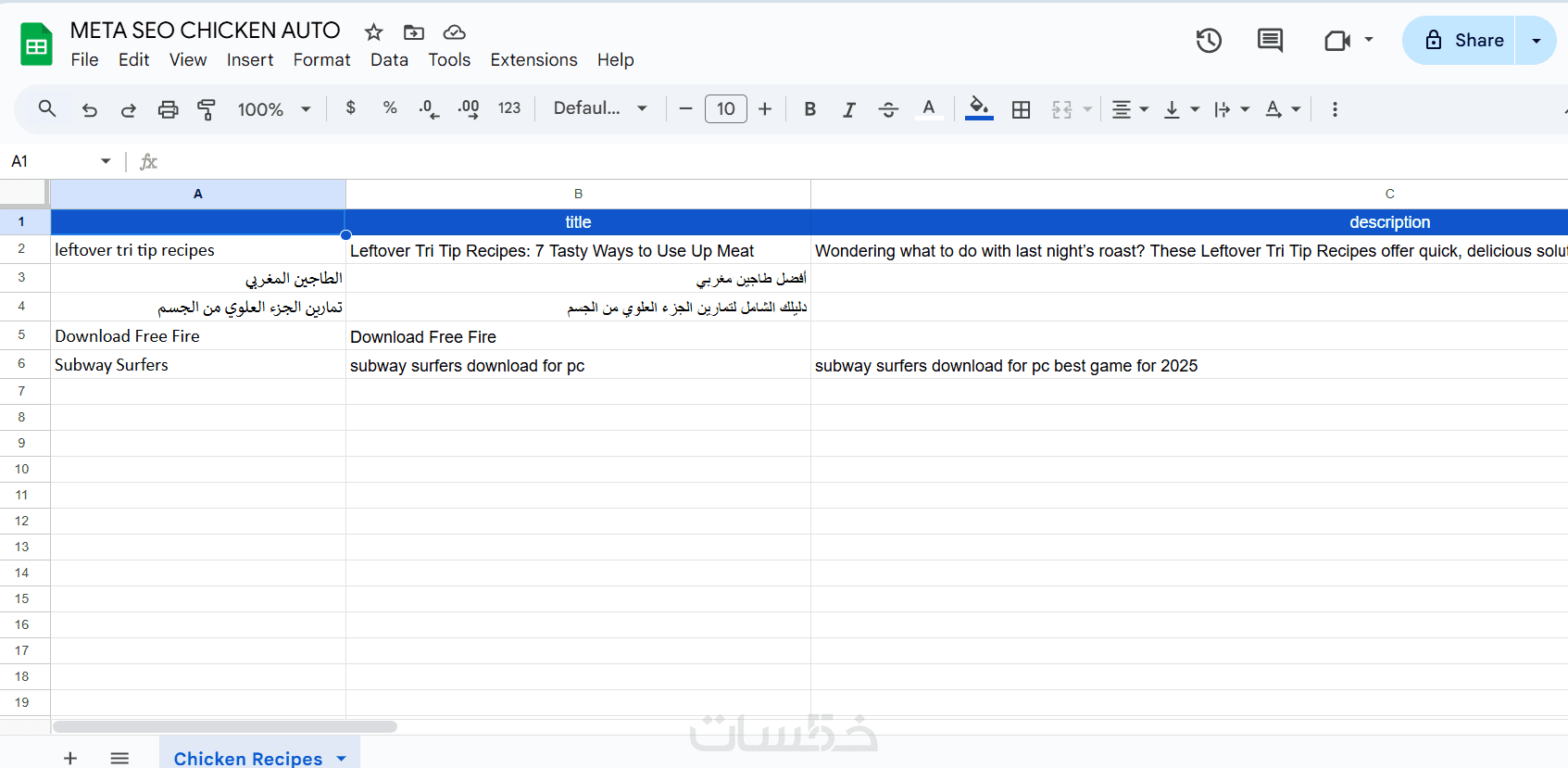This screenshot has height=768, width=1568.
Task: Click the document title META SEO CHICKEN AUTO
Action: [206, 31]
